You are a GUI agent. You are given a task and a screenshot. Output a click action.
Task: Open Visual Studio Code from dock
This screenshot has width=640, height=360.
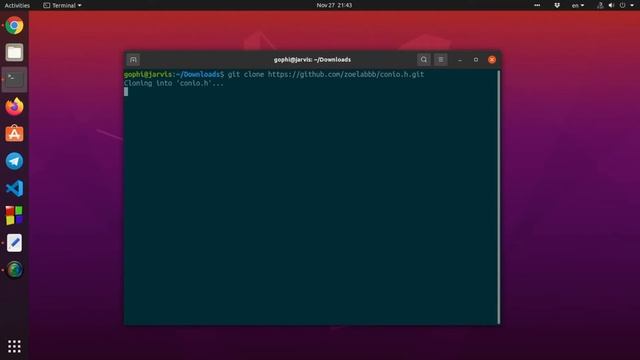(14, 188)
